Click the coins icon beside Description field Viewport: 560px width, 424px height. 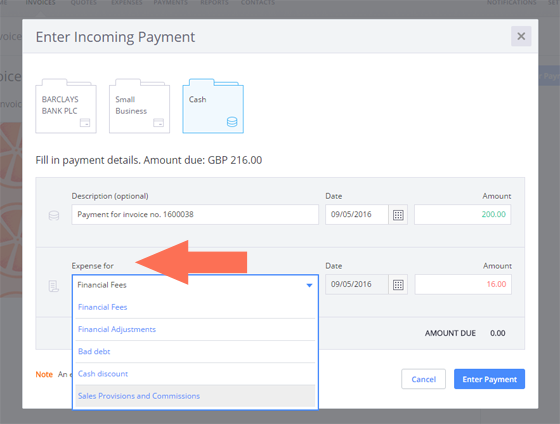(54, 215)
